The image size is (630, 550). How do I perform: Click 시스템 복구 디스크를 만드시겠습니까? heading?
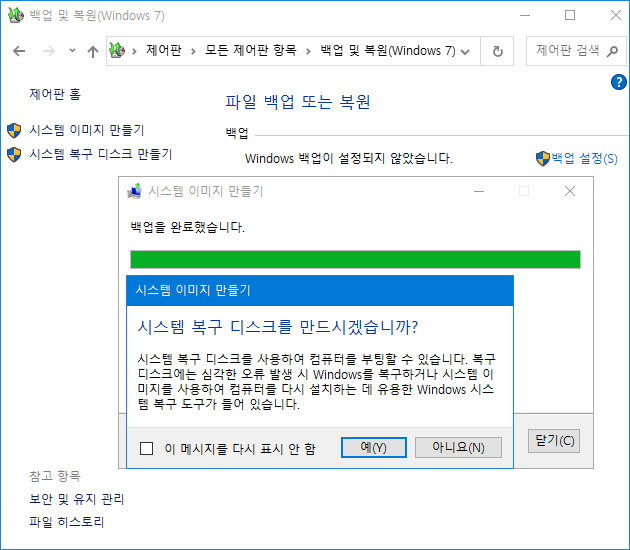pyautogui.click(x=278, y=327)
